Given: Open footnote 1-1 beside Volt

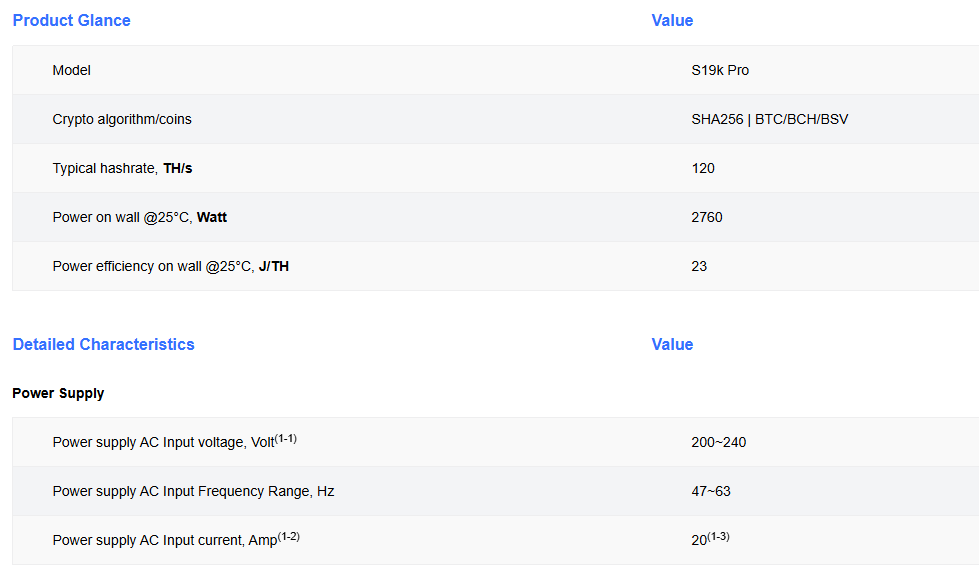Looking at the screenshot, I should 285,438.
